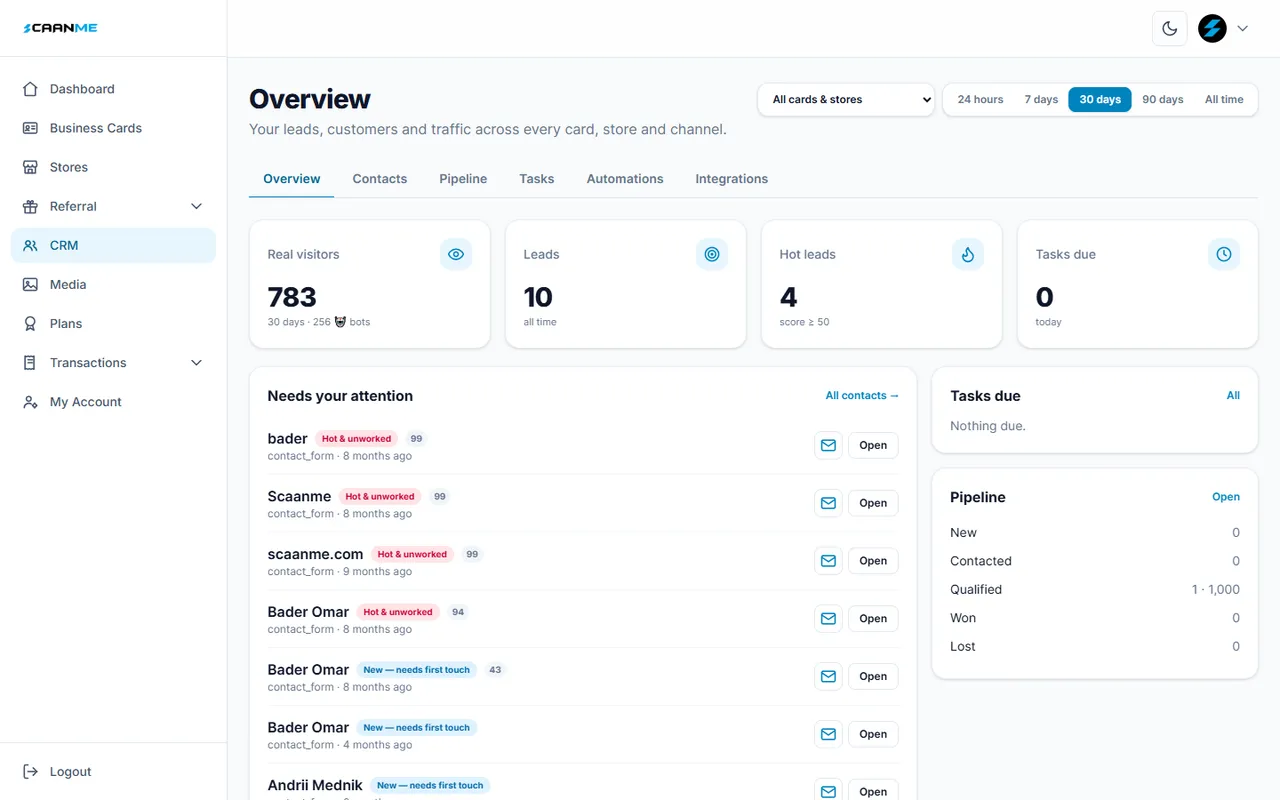Go to Dashboard via its house icon
Image resolution: width=1280 pixels, height=800 pixels.
pyautogui.click(x=31, y=89)
